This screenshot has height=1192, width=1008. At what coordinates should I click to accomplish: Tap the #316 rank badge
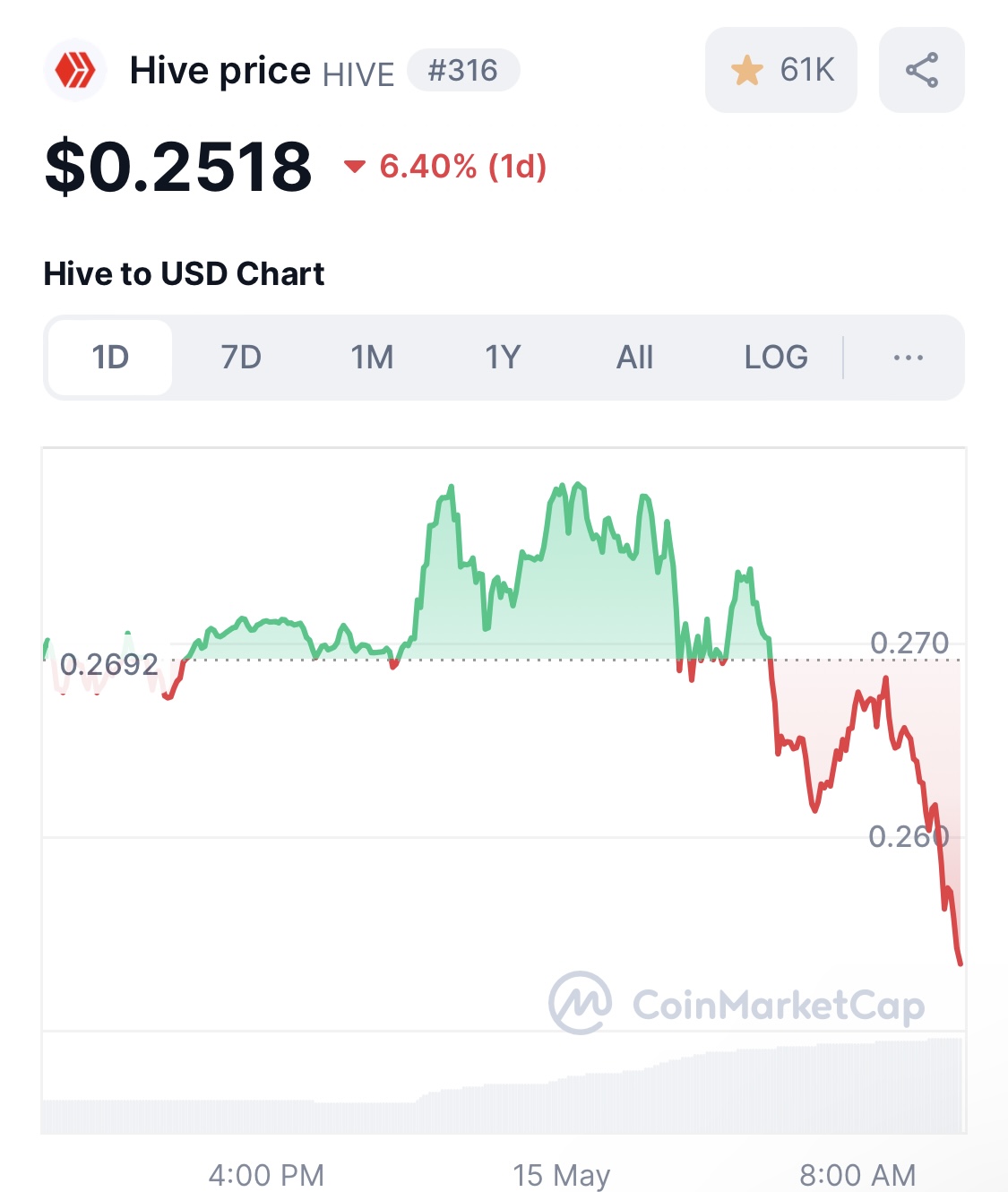coord(463,70)
